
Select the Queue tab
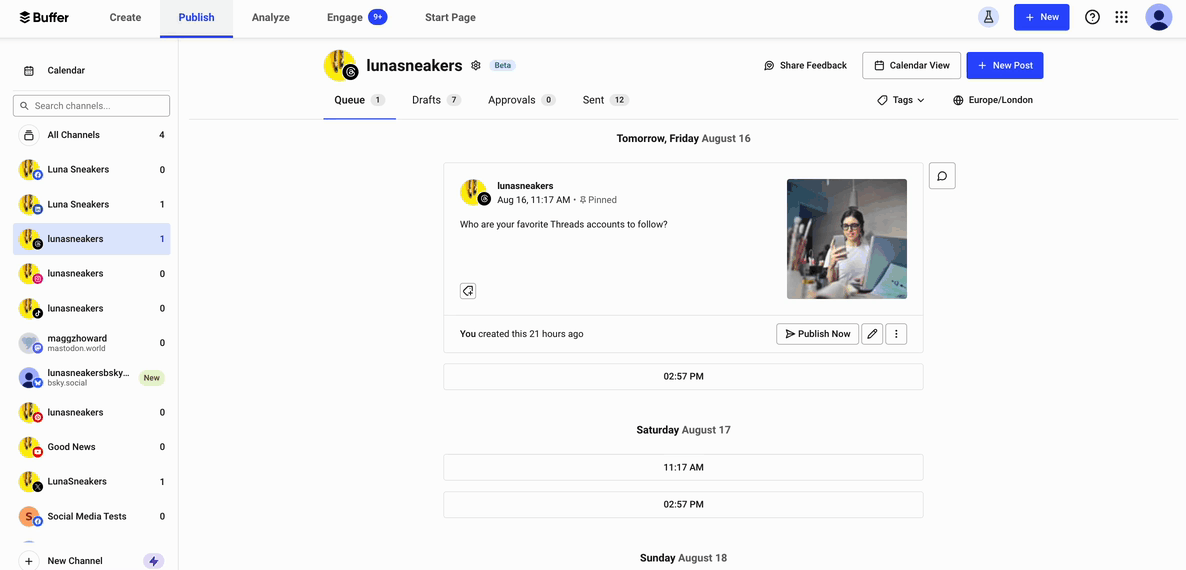point(359,100)
